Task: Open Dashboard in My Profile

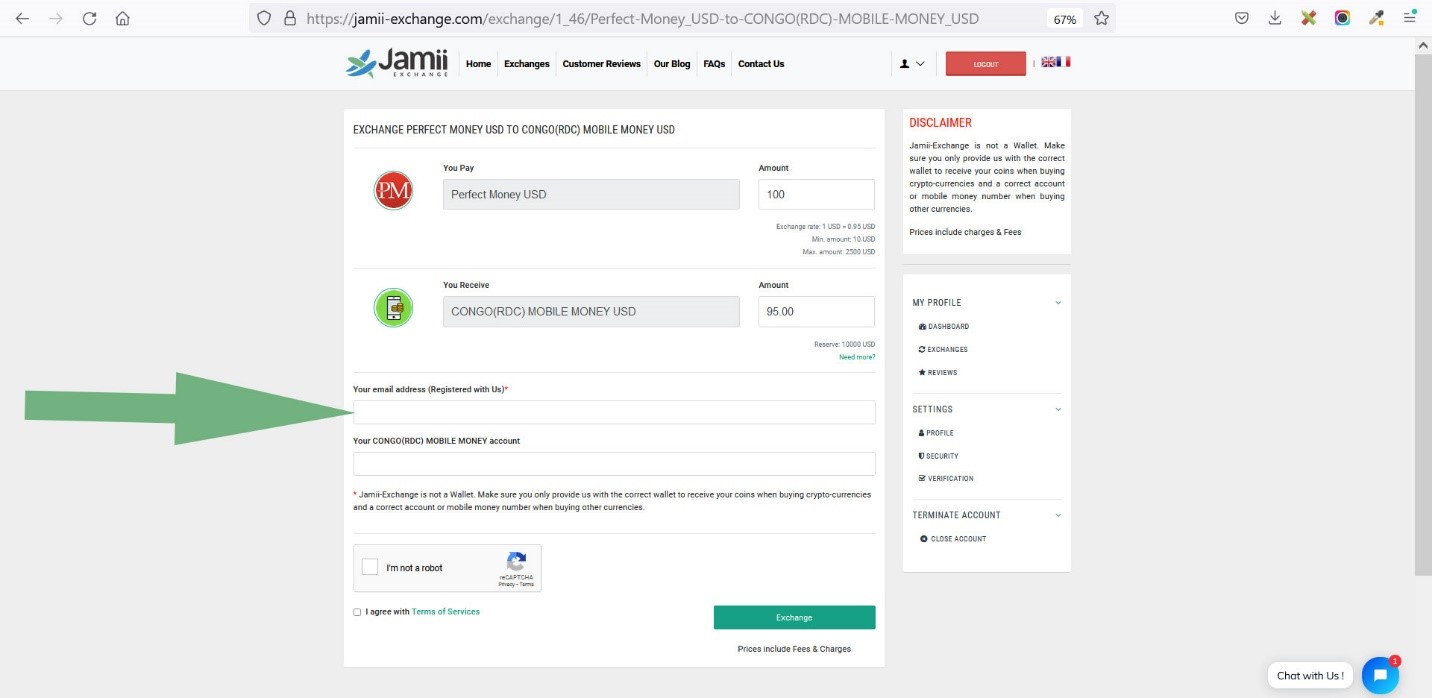Action: point(944,327)
